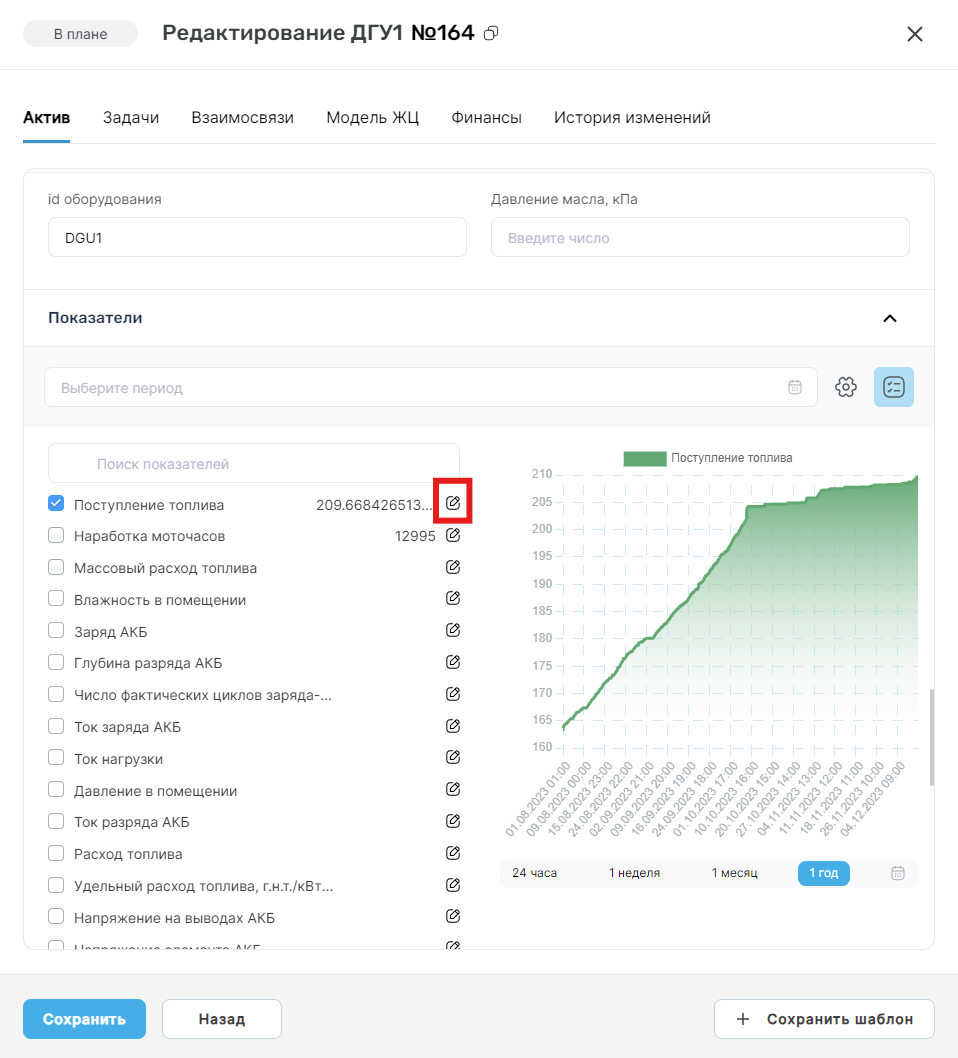Click edit icon for Наработка моточасов
The width and height of the screenshot is (958, 1058).
click(x=453, y=535)
